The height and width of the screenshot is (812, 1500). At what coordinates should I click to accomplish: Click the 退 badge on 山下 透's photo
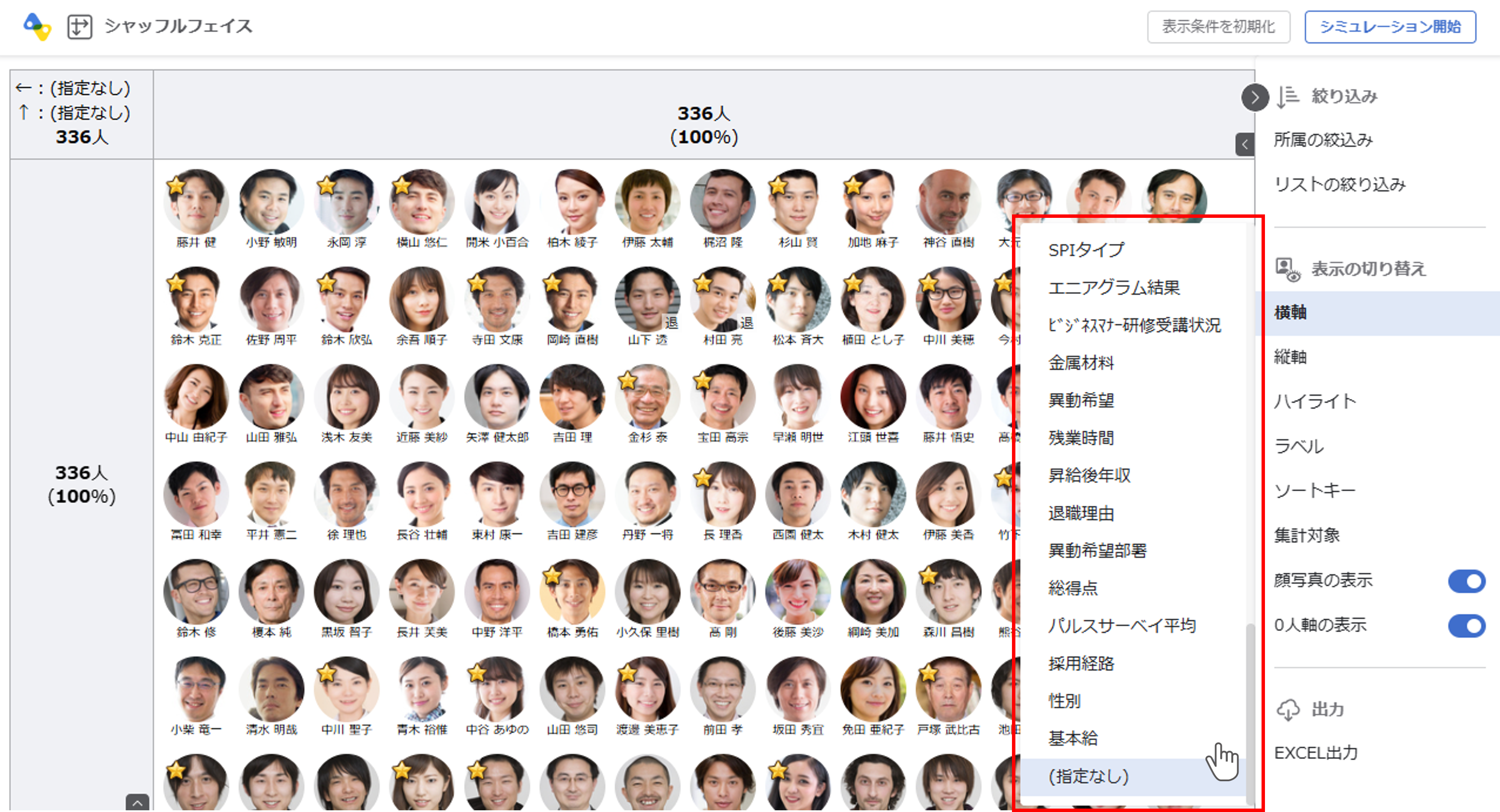(671, 322)
